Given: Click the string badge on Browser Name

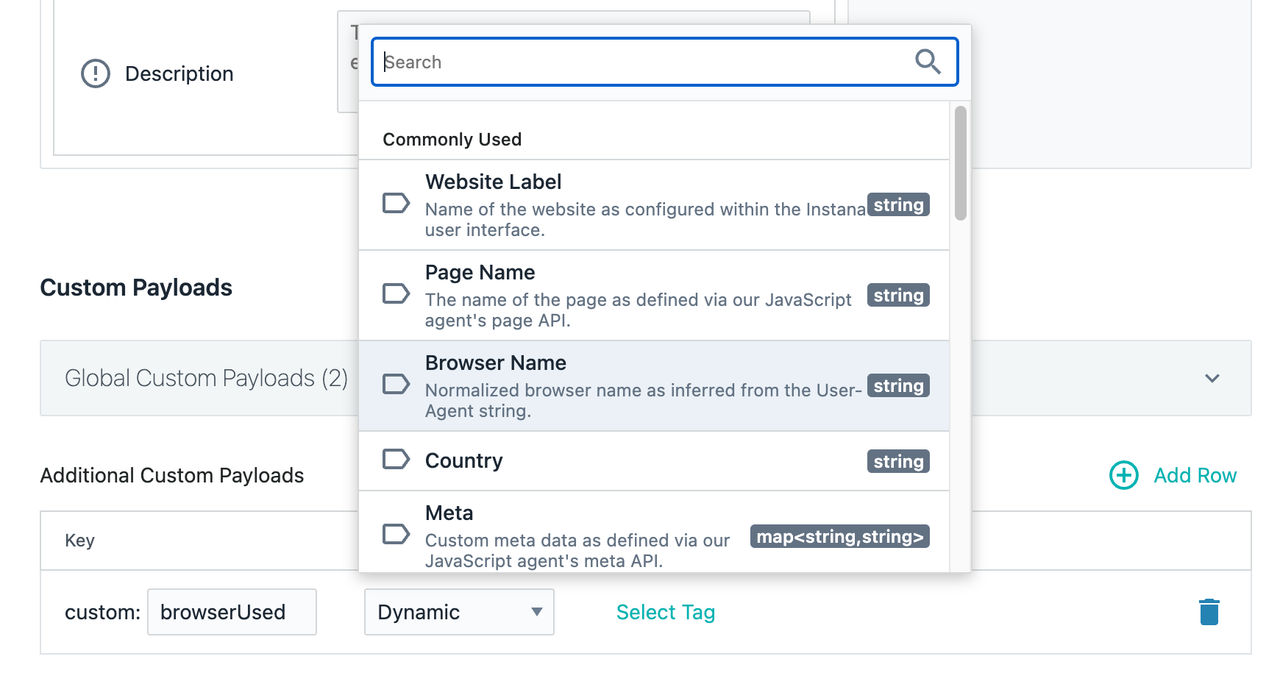Looking at the screenshot, I should [x=898, y=386].
